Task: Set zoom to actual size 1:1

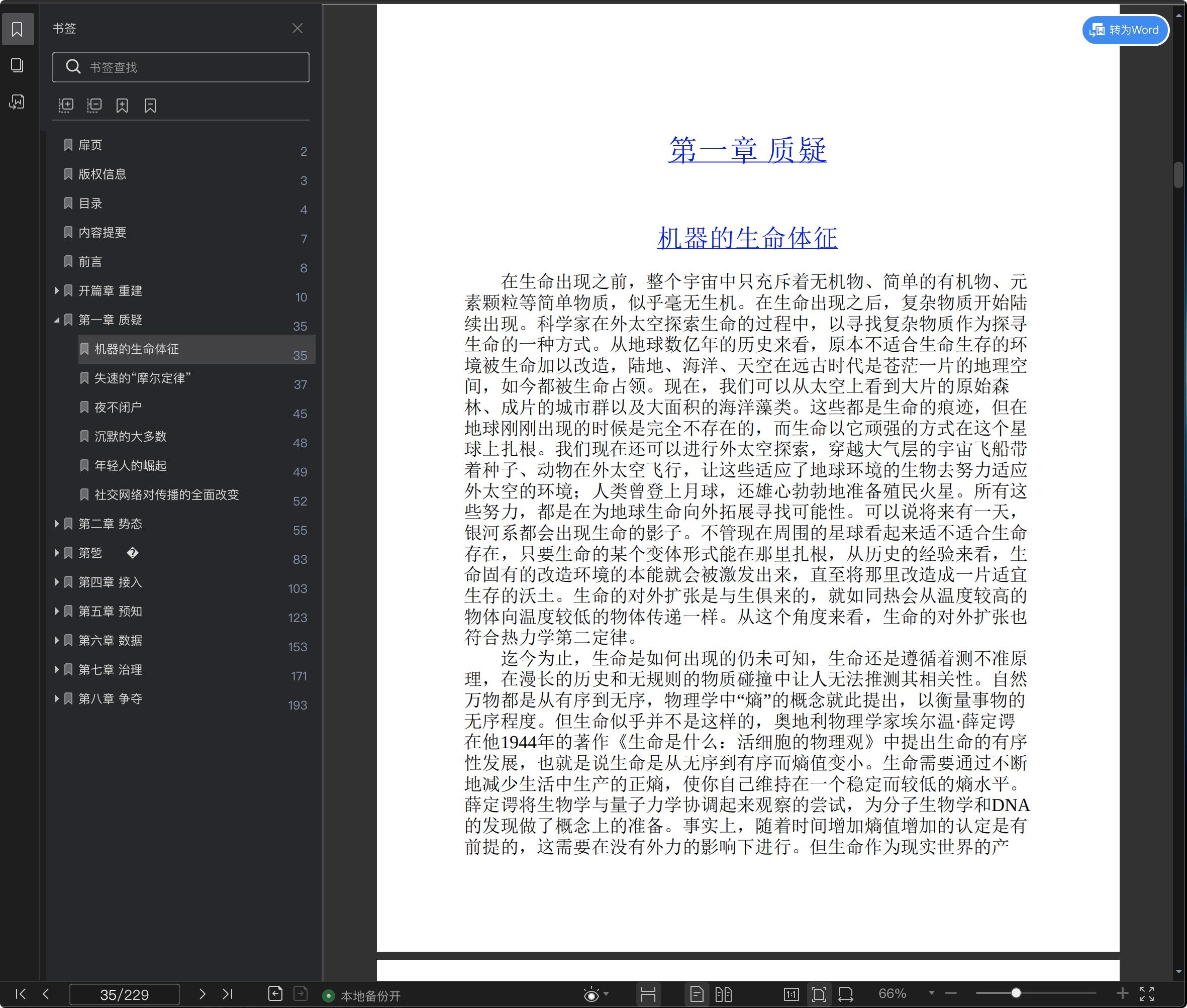Action: pyautogui.click(x=791, y=994)
